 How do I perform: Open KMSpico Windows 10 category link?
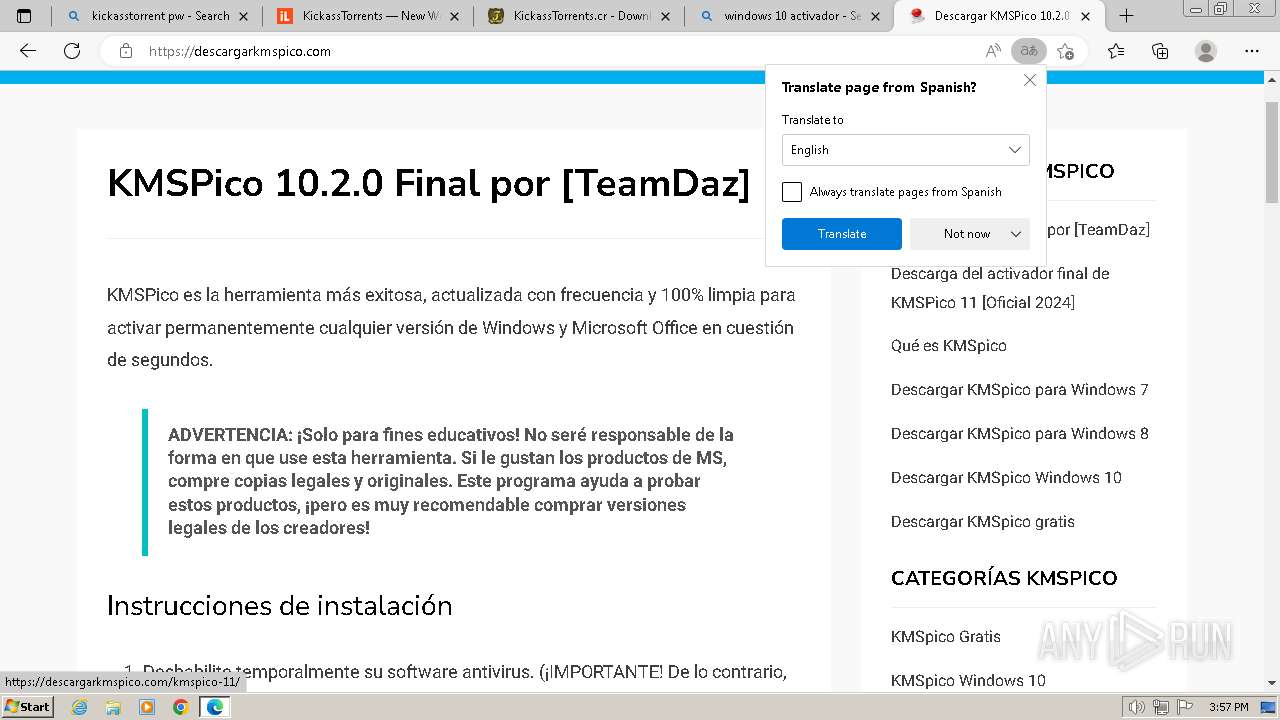click(x=968, y=681)
